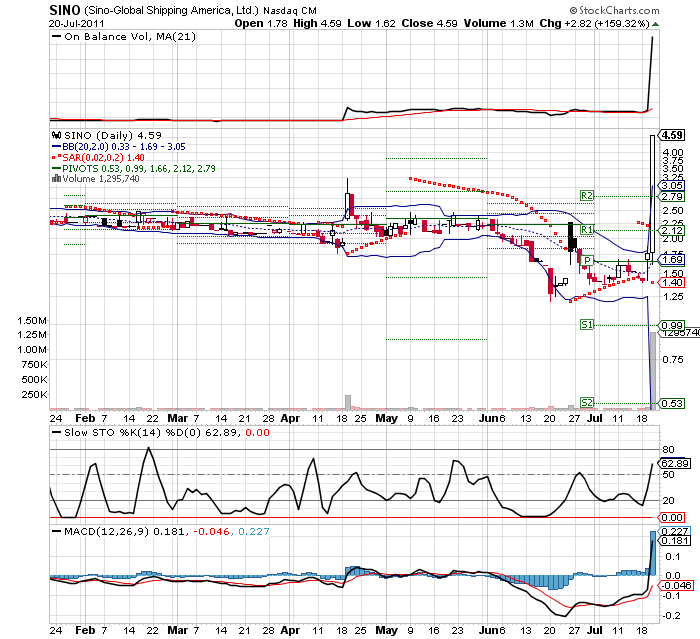The height and width of the screenshot is (639, 700).
Task: Click the Feb label under the MACD panel
Action: (x=85, y=630)
